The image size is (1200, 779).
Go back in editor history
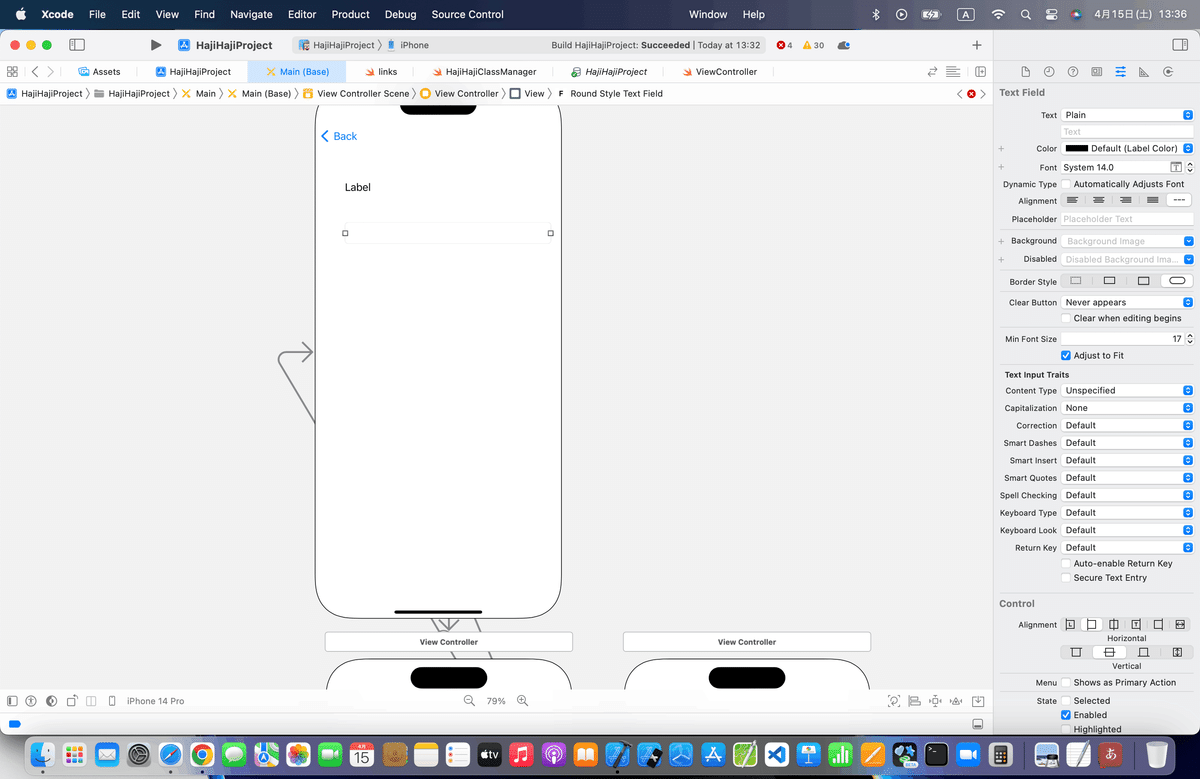[x=35, y=72]
